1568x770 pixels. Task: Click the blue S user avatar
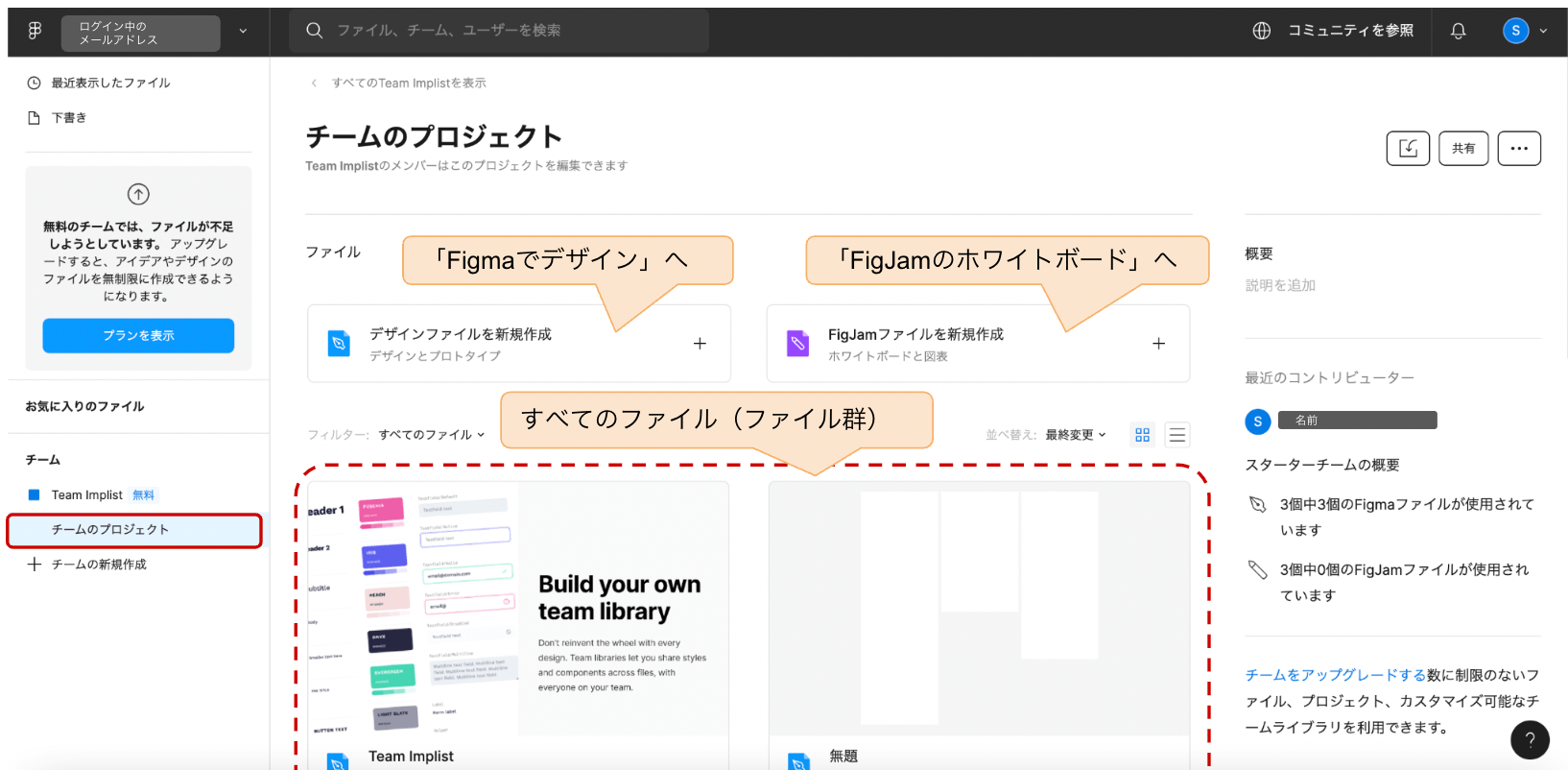[1515, 31]
